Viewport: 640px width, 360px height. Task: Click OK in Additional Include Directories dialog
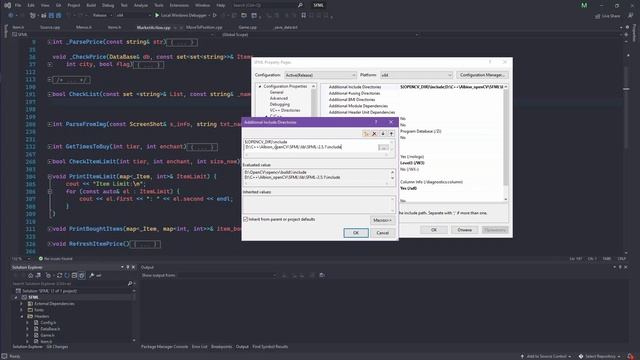coord(356,233)
